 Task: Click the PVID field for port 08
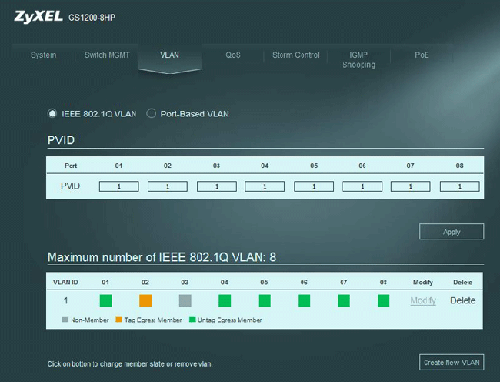[x=460, y=186]
